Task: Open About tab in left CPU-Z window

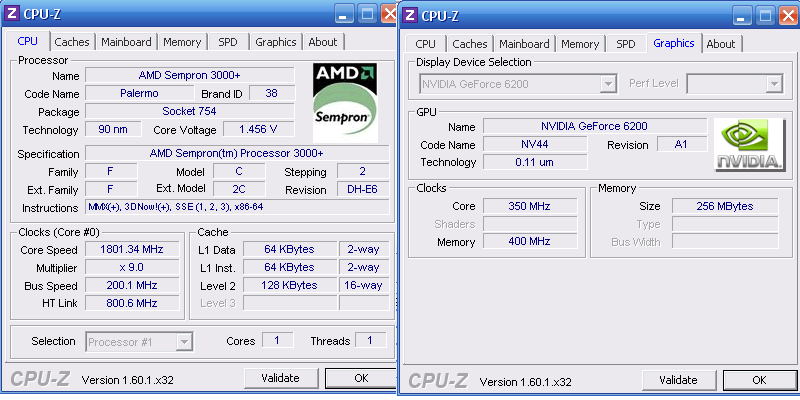Action: tap(323, 42)
